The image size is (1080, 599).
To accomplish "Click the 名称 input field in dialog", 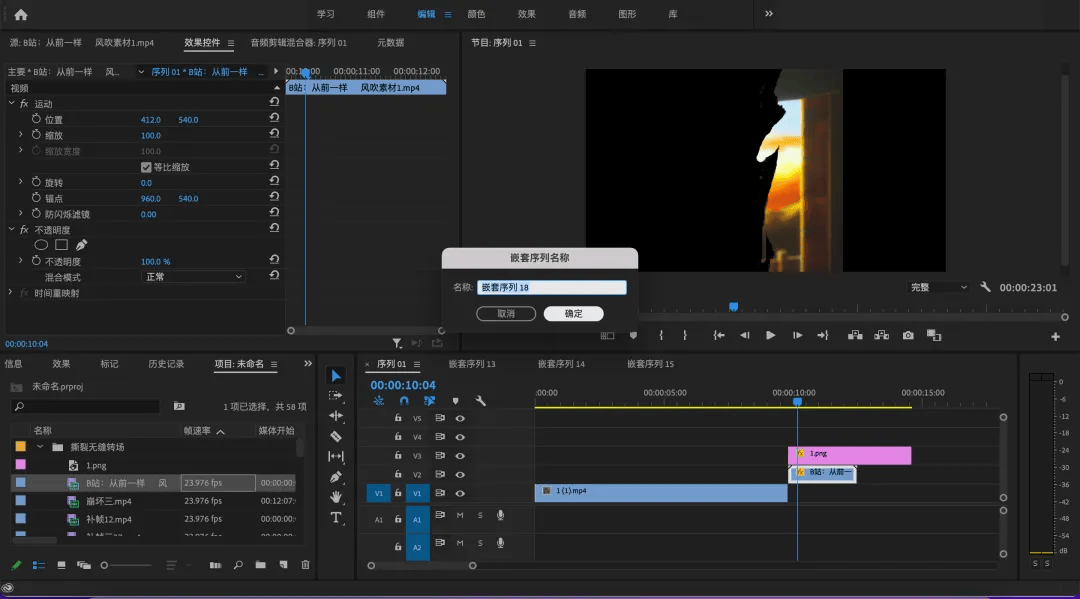I will (552, 287).
